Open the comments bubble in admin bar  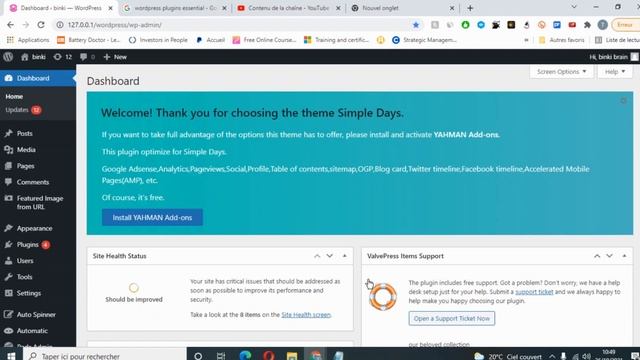tap(87, 57)
